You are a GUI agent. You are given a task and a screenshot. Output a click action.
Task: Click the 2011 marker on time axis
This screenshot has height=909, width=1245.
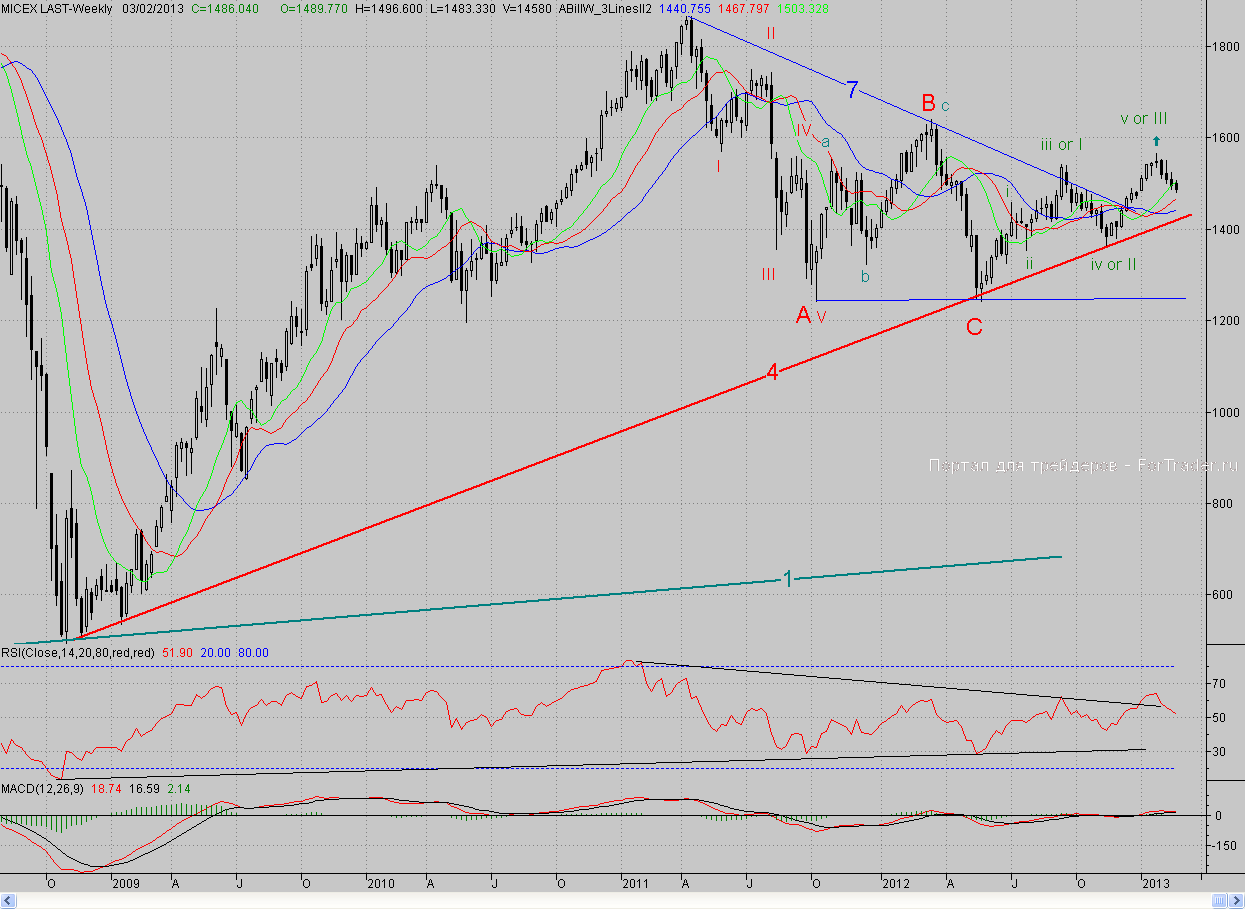(x=635, y=883)
